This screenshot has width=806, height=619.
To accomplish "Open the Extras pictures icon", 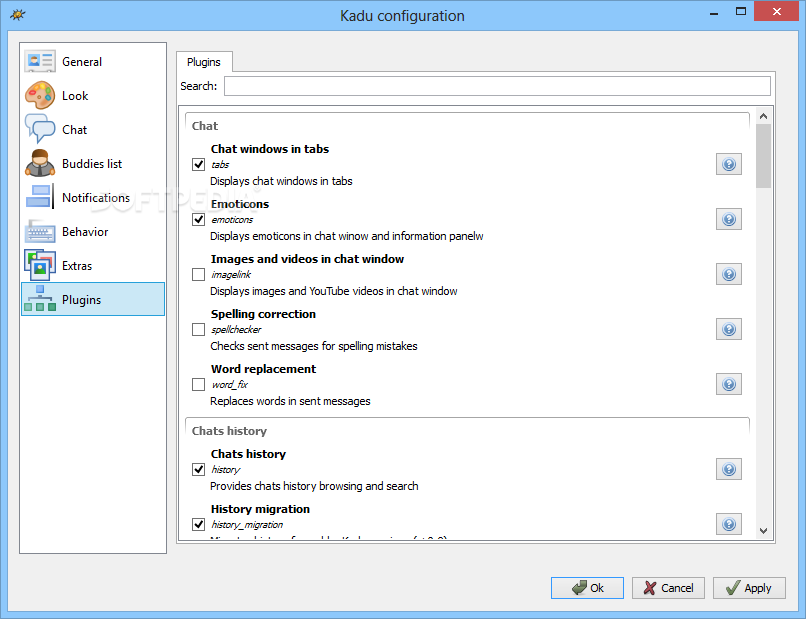I will [40, 265].
